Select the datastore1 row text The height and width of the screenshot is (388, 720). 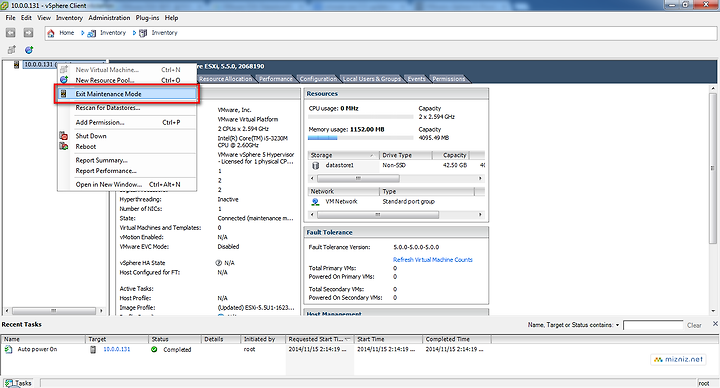click(x=339, y=165)
